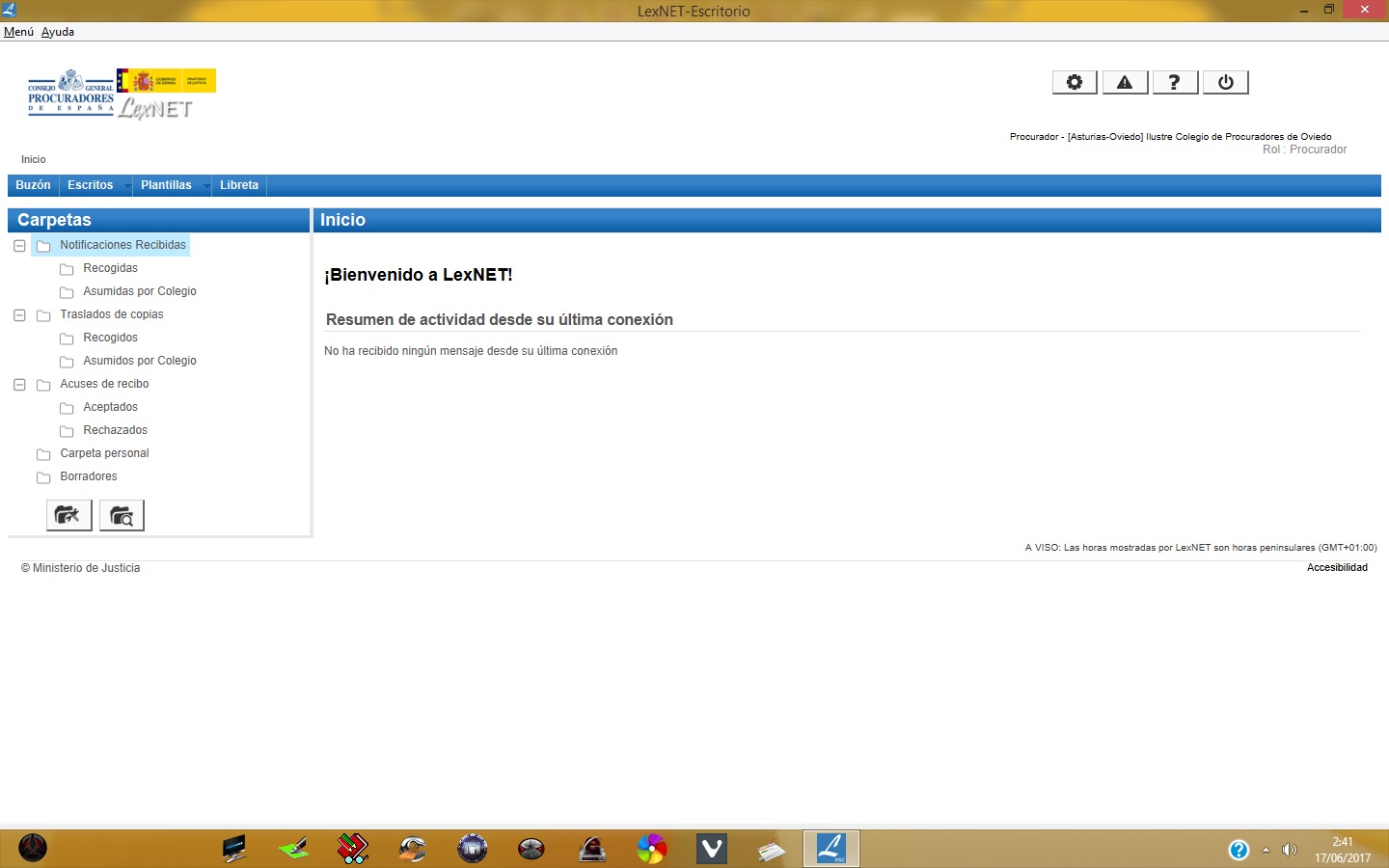Viewport: 1389px width, 868px height.
Task: Open the LexNET settings gear icon
Action: (x=1074, y=82)
